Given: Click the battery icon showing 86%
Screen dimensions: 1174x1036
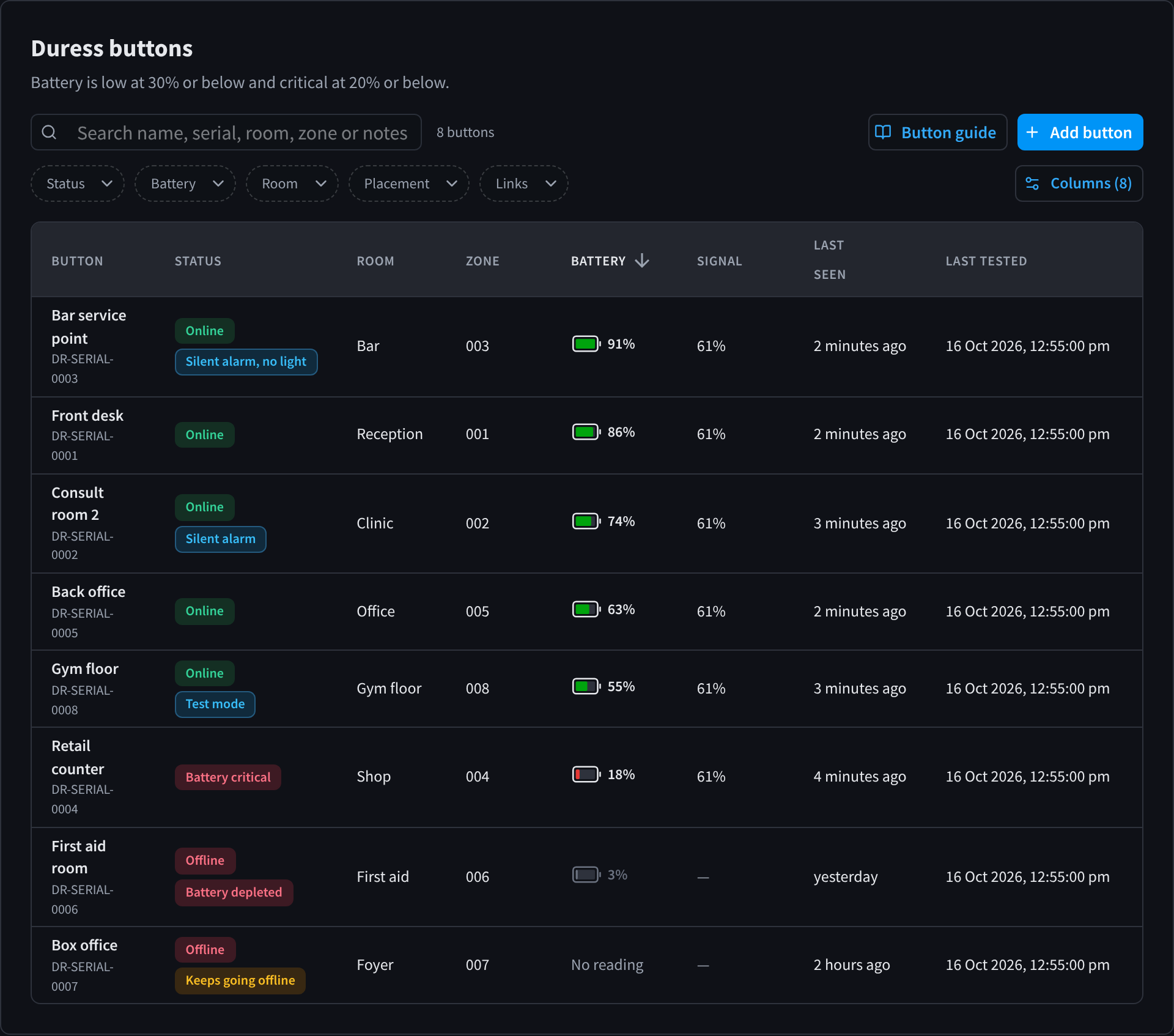Looking at the screenshot, I should tap(586, 432).
